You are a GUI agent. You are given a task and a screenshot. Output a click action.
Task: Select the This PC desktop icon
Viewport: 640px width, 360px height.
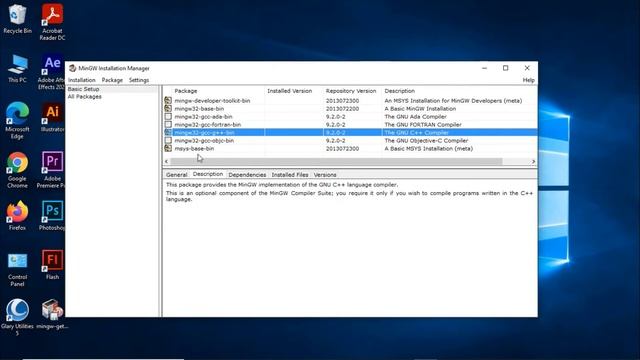point(17,69)
